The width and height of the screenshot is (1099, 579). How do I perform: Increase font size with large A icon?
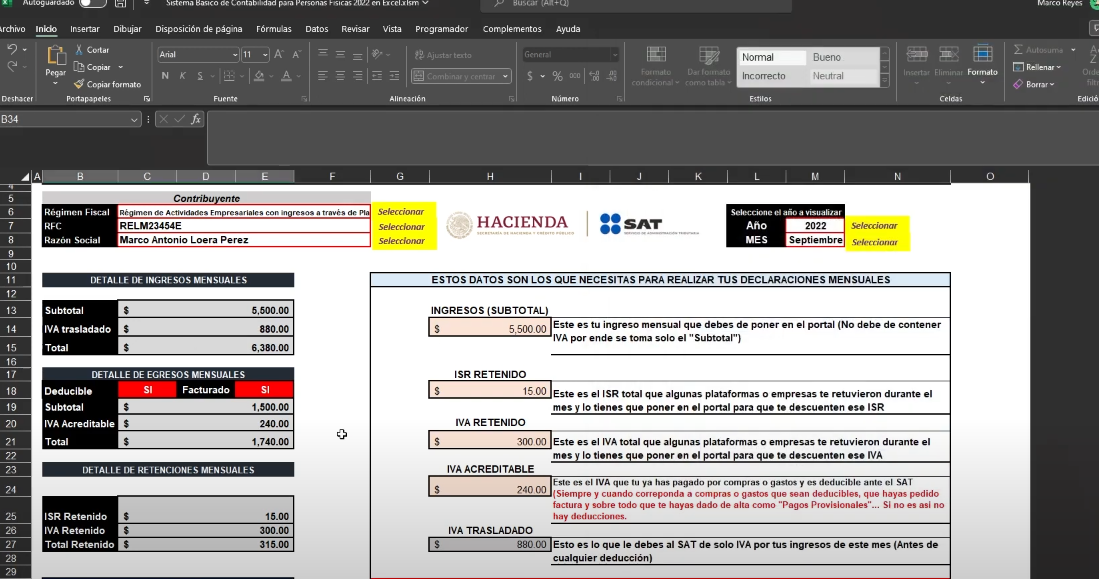pos(279,55)
